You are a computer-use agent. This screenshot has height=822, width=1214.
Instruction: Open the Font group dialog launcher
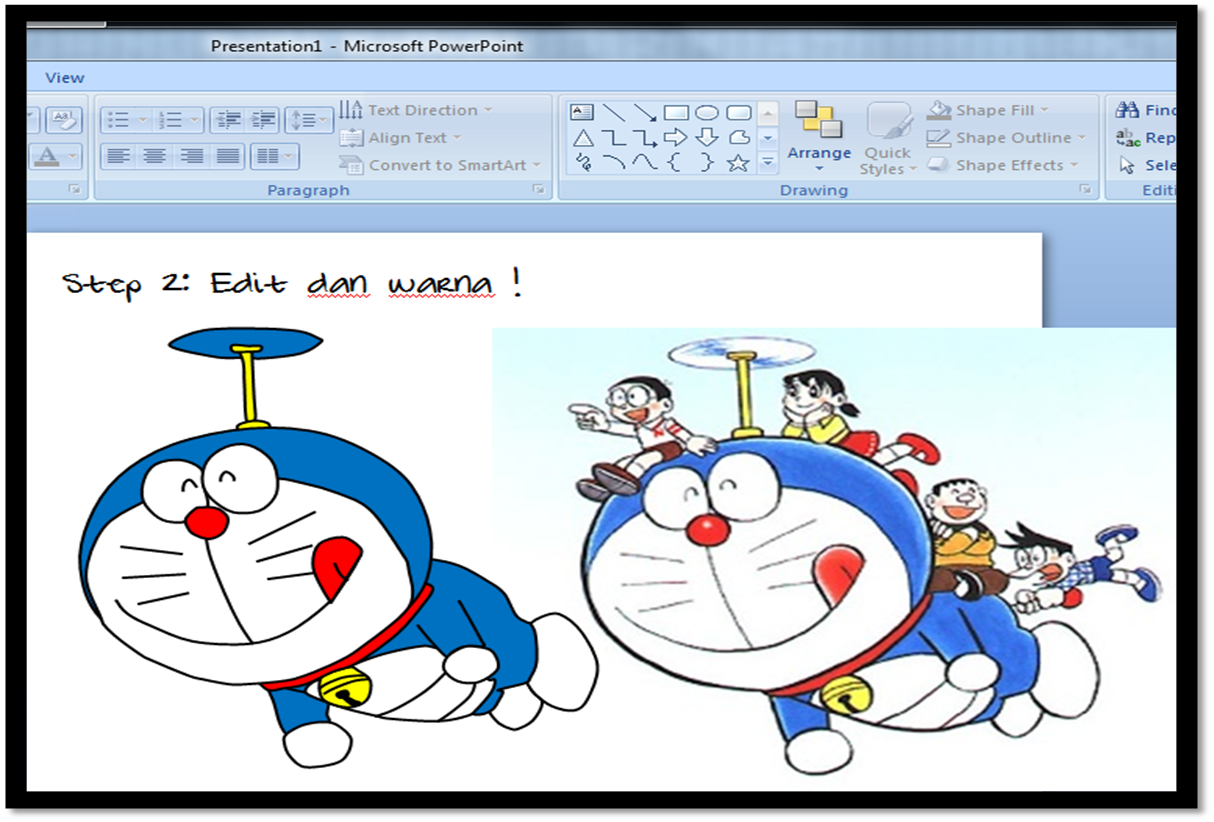(73, 189)
